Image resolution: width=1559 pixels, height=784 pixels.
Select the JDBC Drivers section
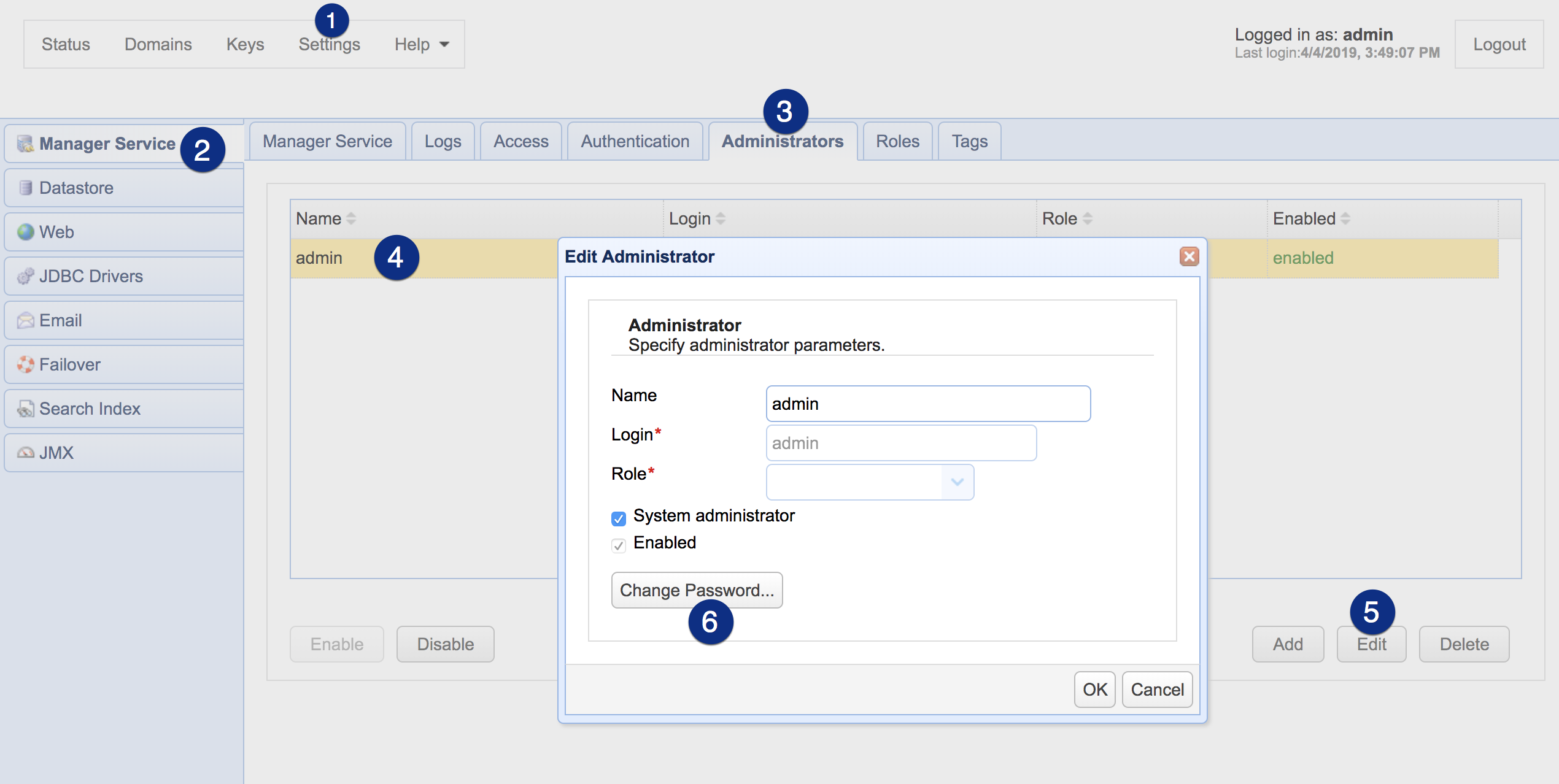pos(90,276)
